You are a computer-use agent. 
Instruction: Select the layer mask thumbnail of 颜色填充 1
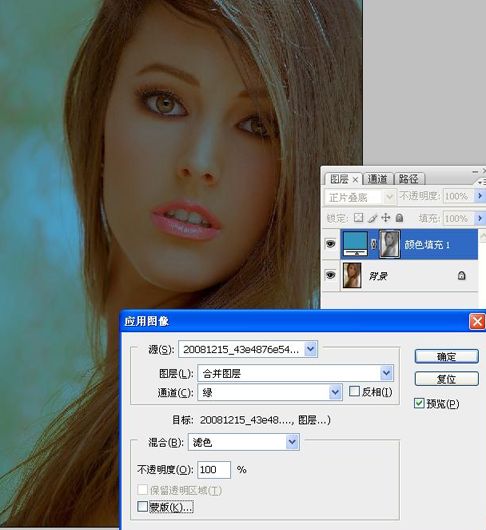(x=390, y=244)
